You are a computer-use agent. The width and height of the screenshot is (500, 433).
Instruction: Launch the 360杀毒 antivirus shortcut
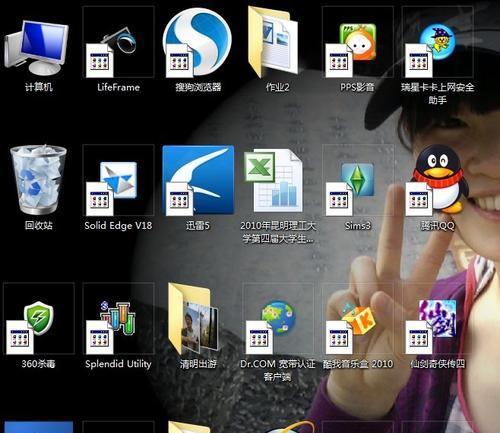[x=39, y=318]
